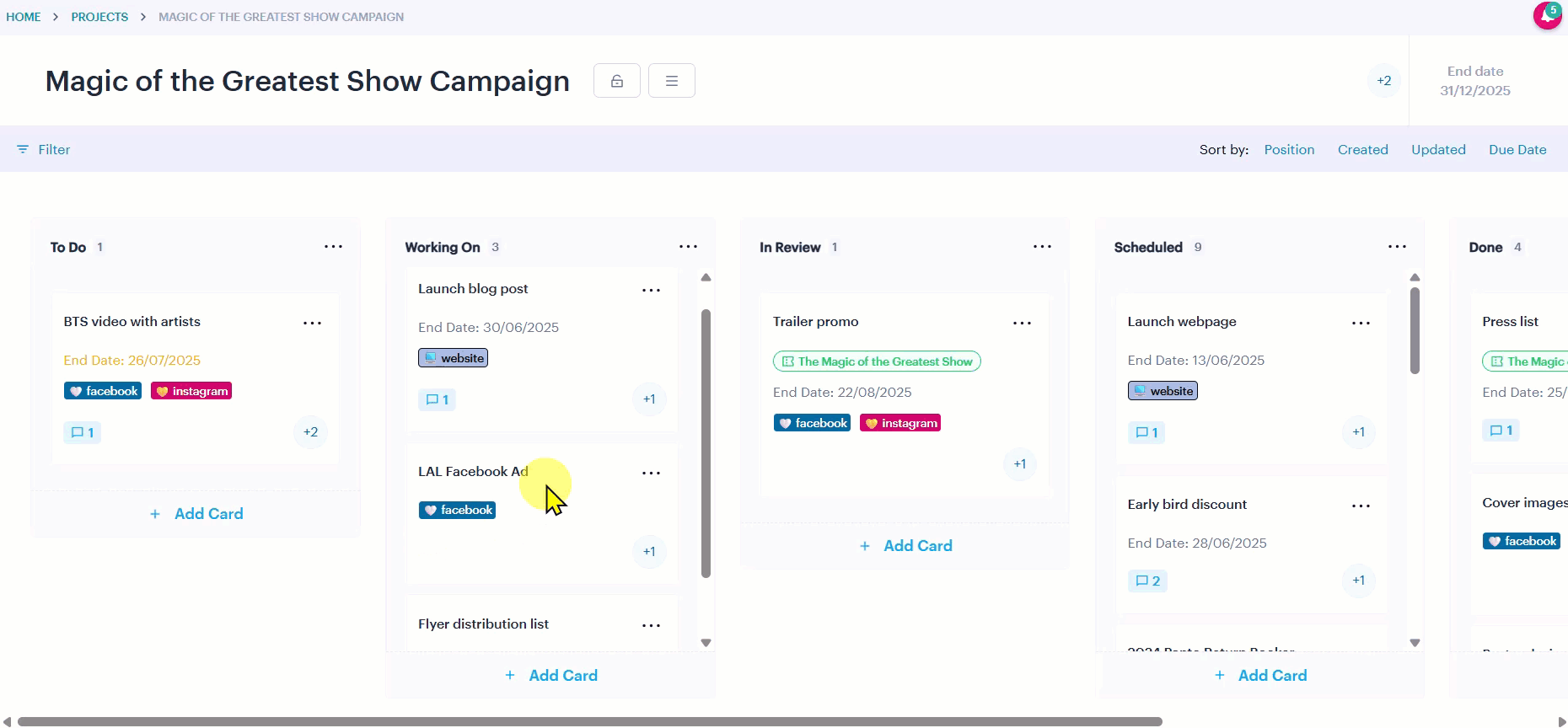Open Trailer promo card menu

(x=1023, y=324)
